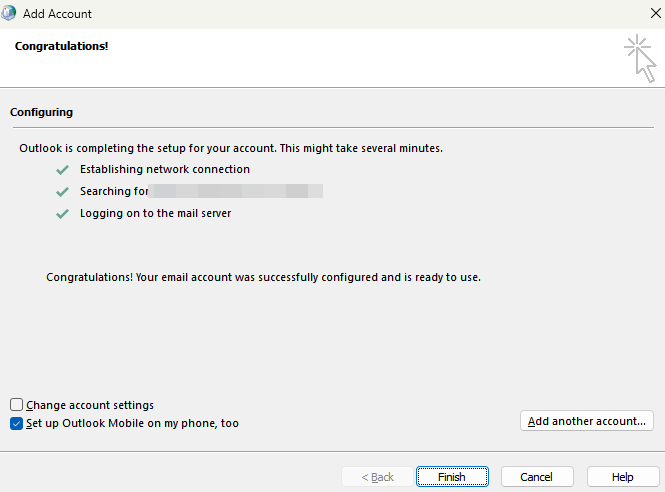Uncheck Set up Outlook Mobile on my phone
The width and height of the screenshot is (665, 492).
[17, 423]
